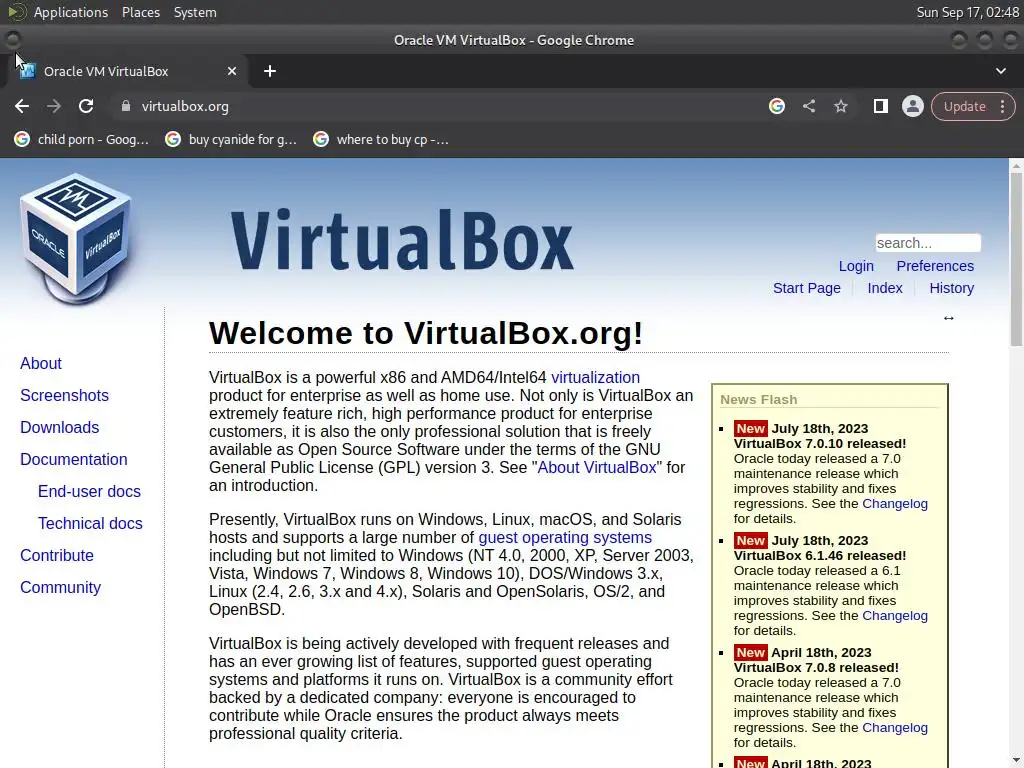
Task: Click the page vertical scrollbar thumb
Action: [1016, 260]
